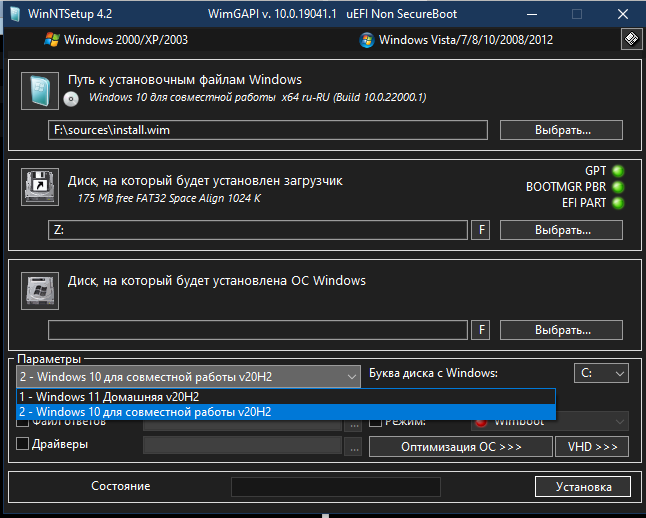Toggle the Режим checkbox
This screenshot has width=646, height=518.
(x=375, y=423)
